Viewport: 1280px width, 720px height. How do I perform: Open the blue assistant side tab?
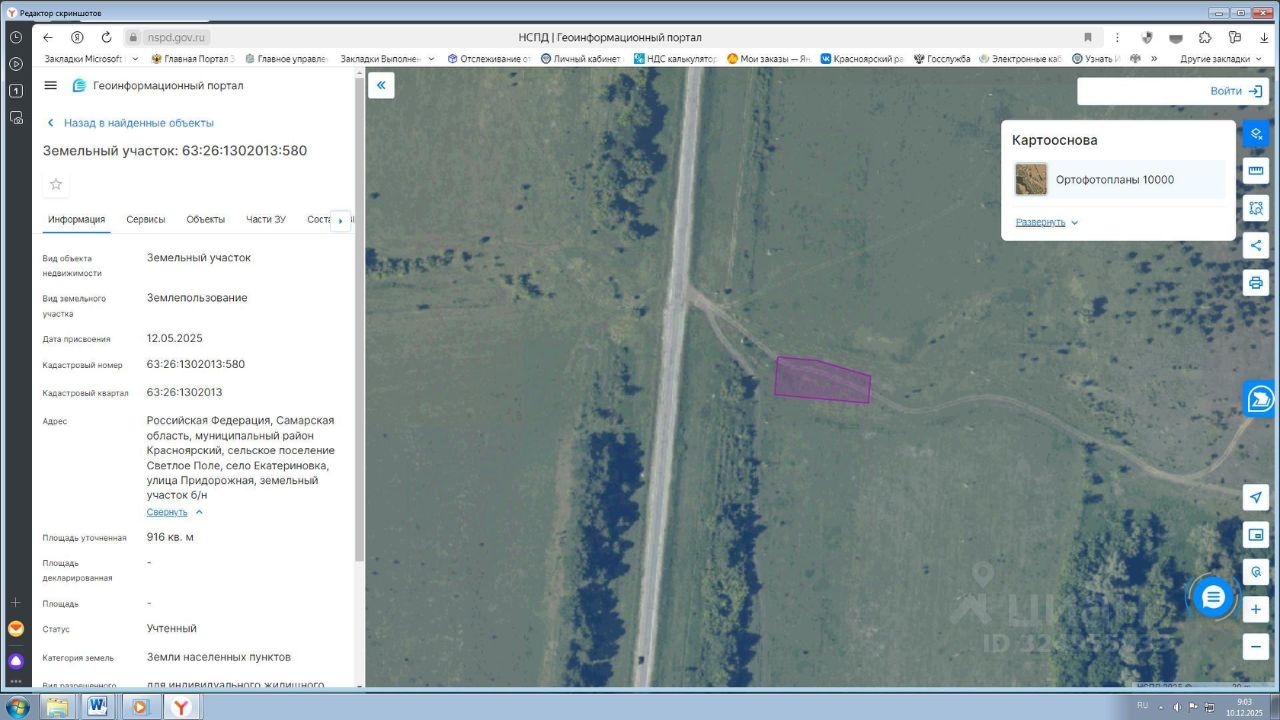point(1260,398)
